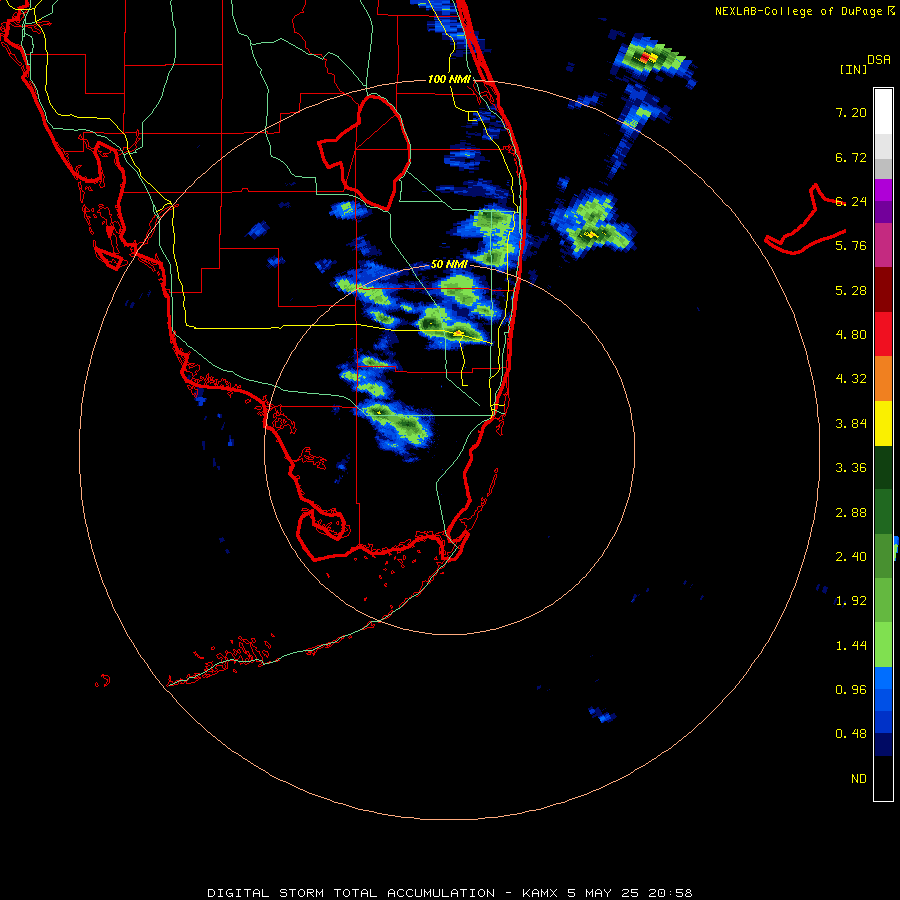Pick the black ND swatch on the scale
900x900 pixels.
(x=883, y=778)
